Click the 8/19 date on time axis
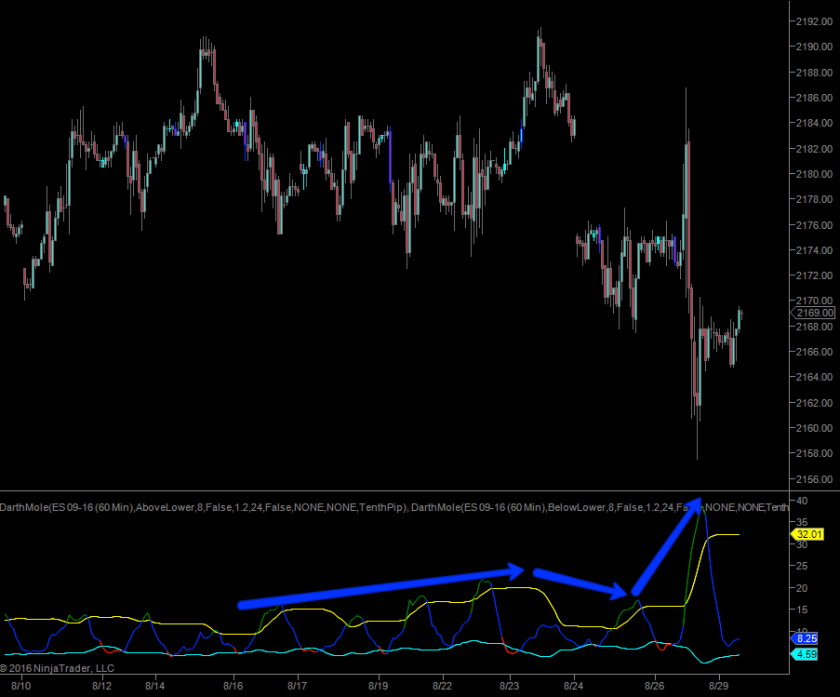840x697 pixels. pyautogui.click(x=378, y=686)
